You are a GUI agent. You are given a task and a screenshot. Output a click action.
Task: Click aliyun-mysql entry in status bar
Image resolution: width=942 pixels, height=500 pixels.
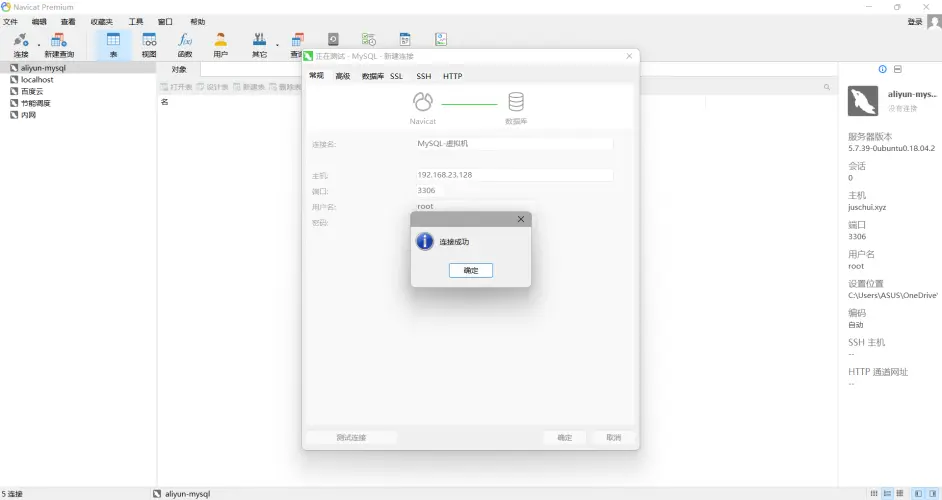click(x=181, y=493)
